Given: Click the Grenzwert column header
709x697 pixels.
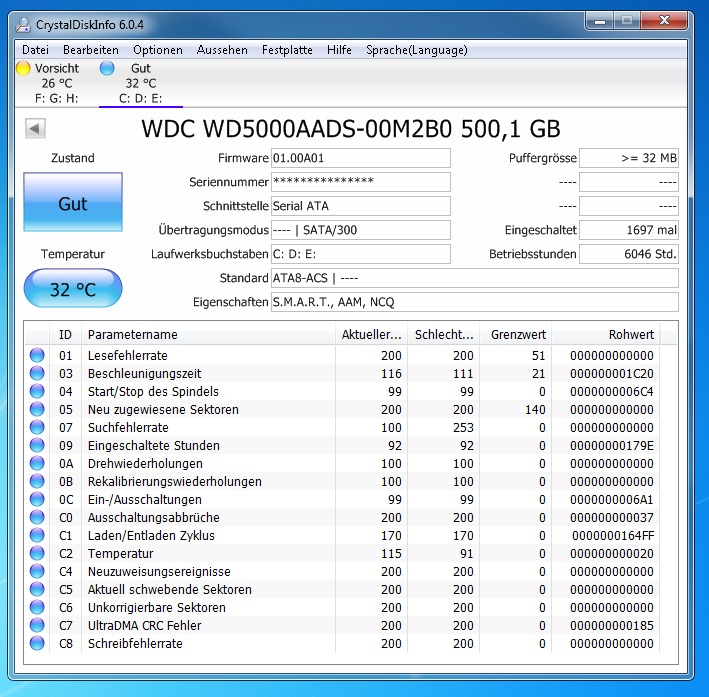Looking at the screenshot, I should pos(515,334).
